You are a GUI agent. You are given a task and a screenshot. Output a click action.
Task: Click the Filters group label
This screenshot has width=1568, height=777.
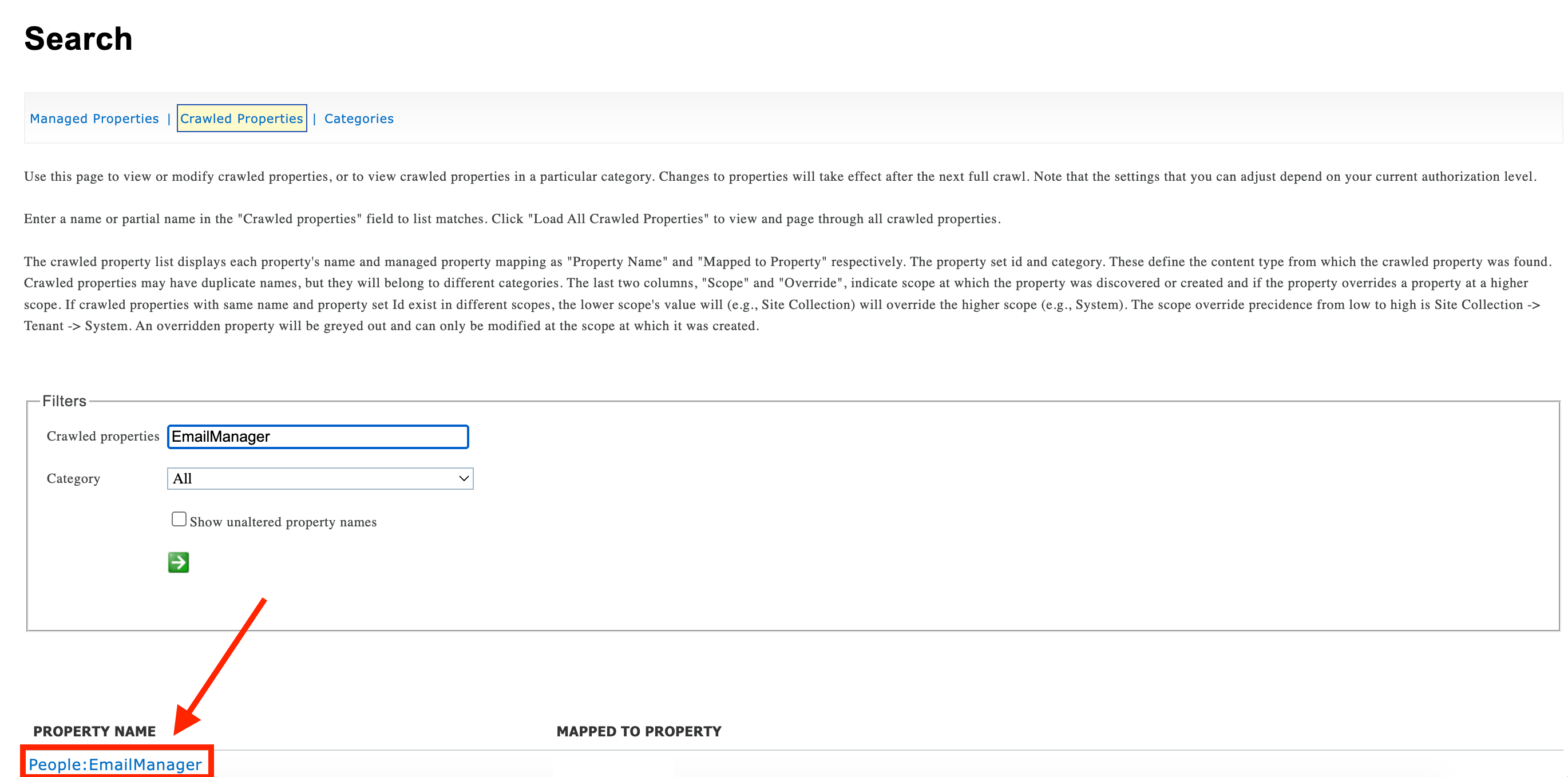coord(65,401)
